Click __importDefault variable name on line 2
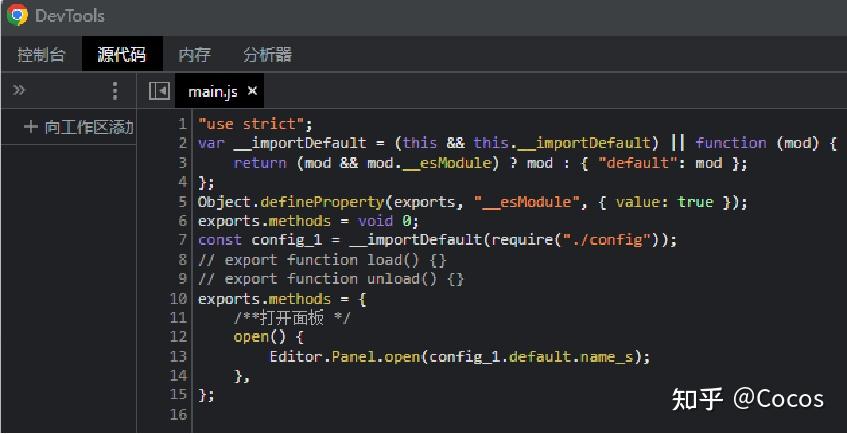 (300, 144)
